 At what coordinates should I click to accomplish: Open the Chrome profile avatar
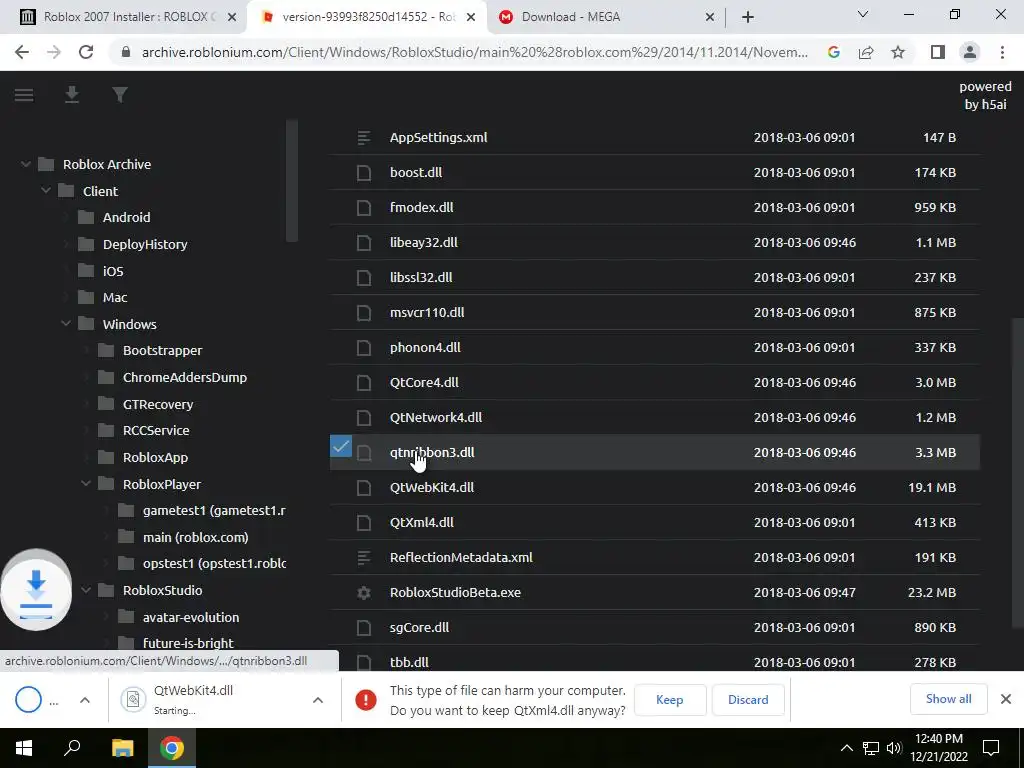(970, 52)
